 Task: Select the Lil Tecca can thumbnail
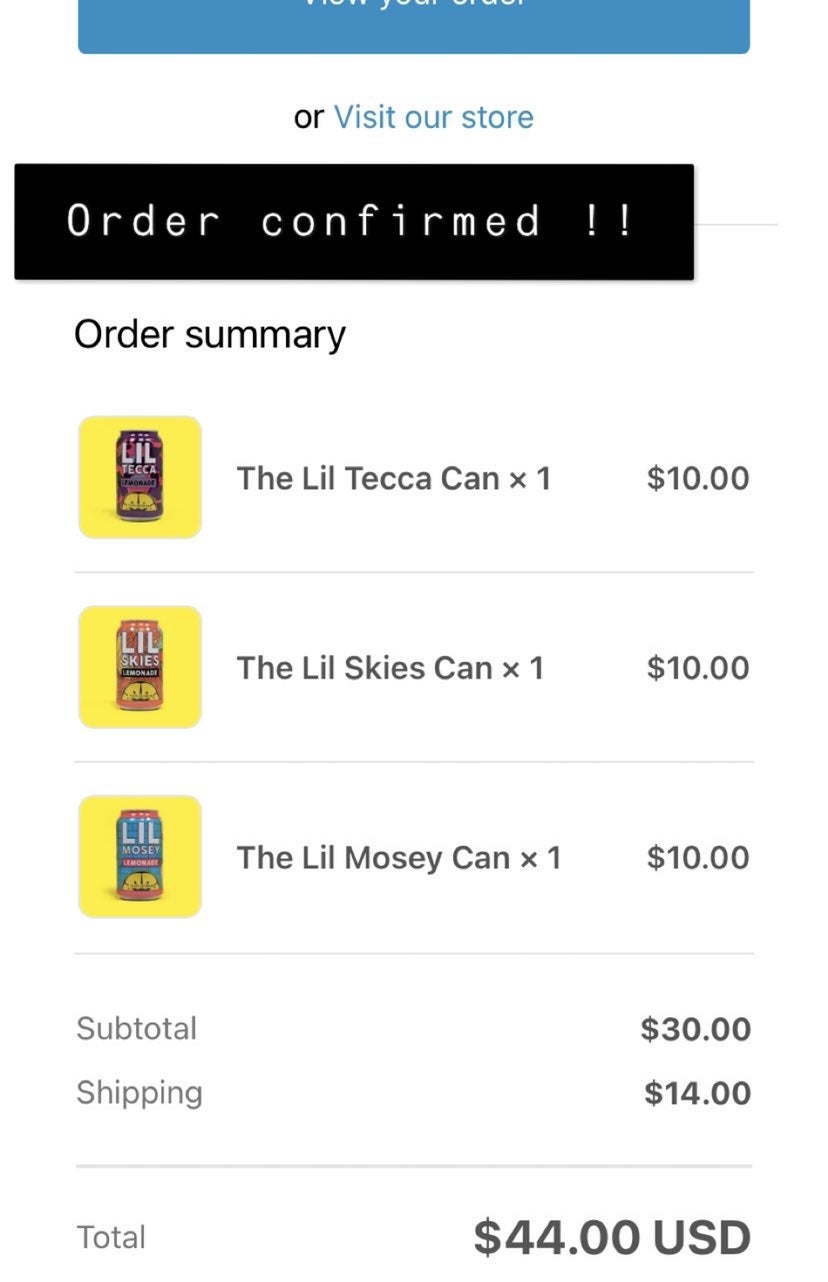tap(140, 477)
